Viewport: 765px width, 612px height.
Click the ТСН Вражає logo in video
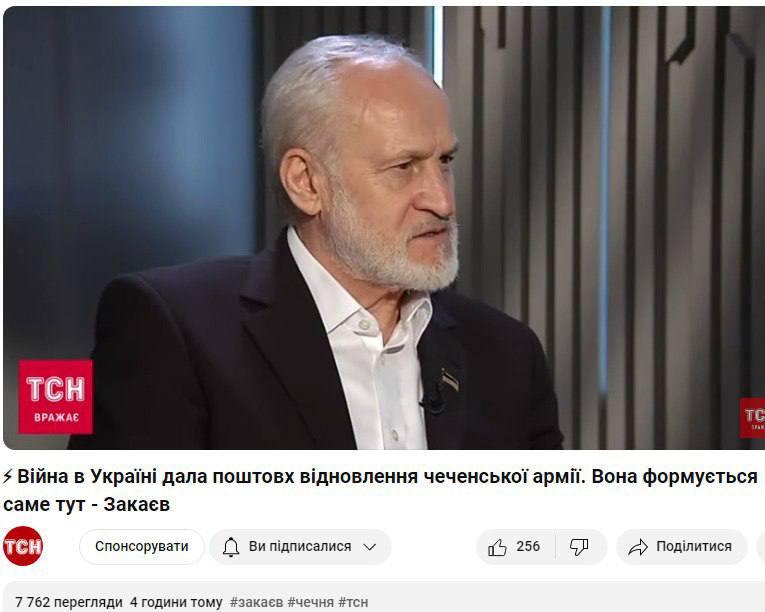(x=56, y=397)
